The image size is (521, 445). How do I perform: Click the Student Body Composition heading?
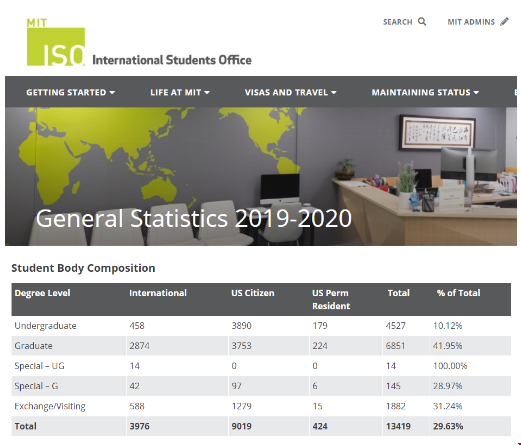[x=83, y=268]
